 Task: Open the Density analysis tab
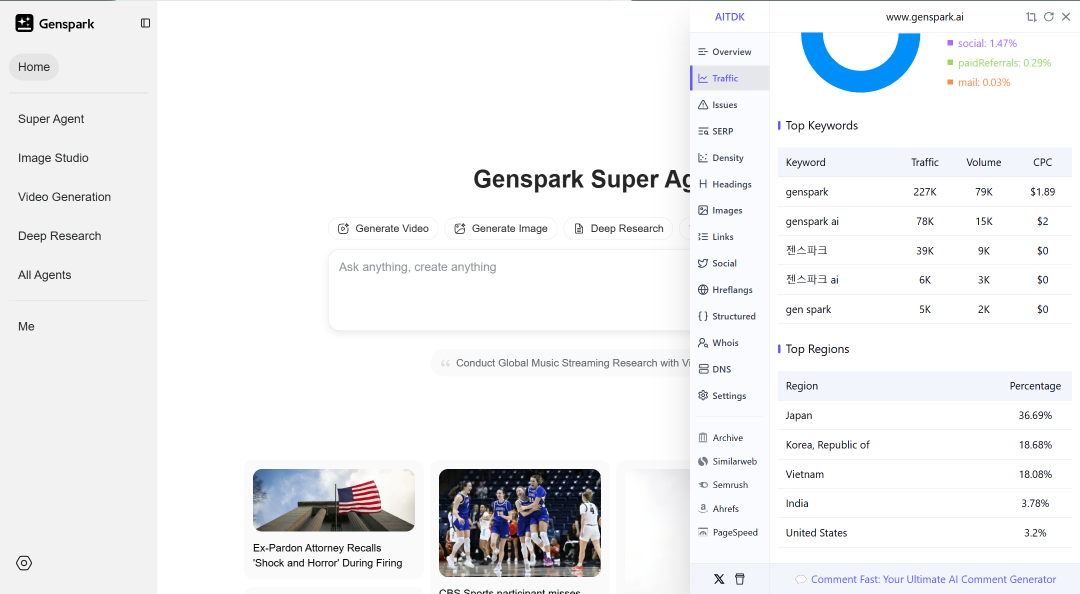729,158
